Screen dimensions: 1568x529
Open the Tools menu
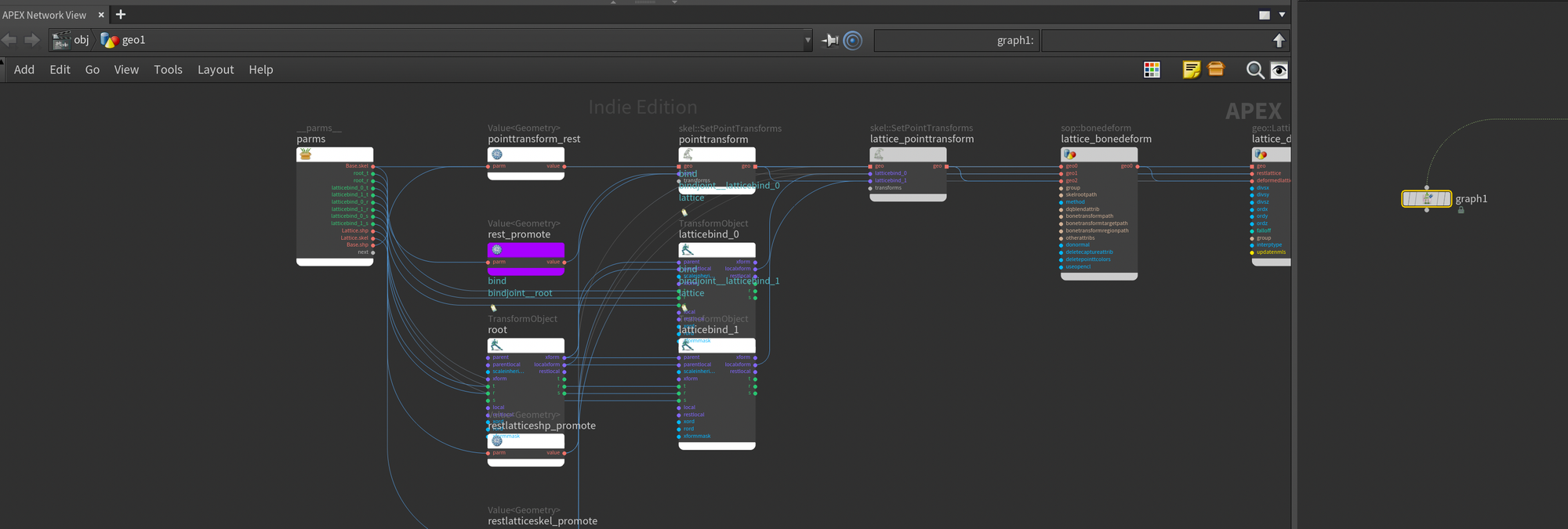tap(168, 70)
